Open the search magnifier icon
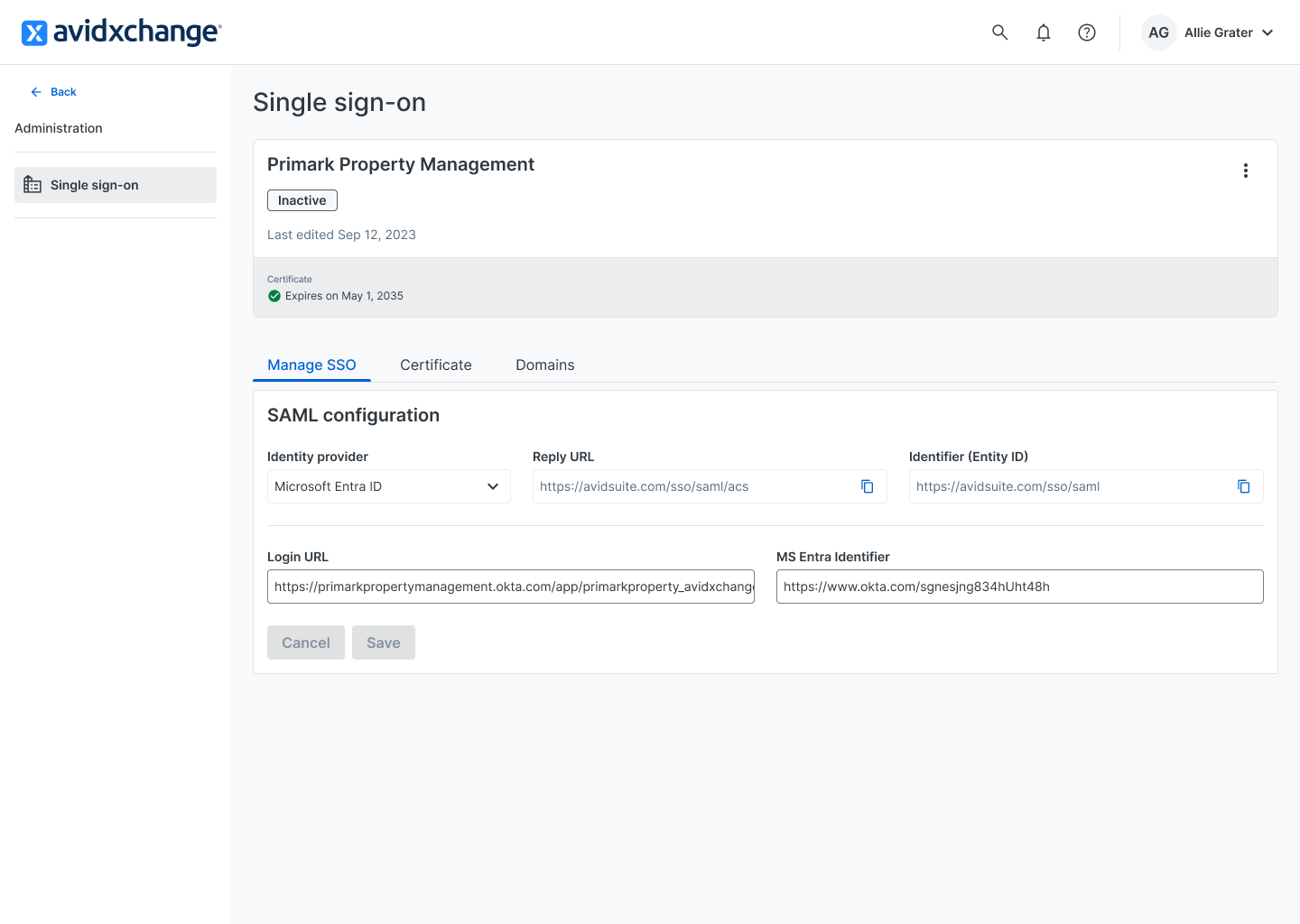 (999, 32)
